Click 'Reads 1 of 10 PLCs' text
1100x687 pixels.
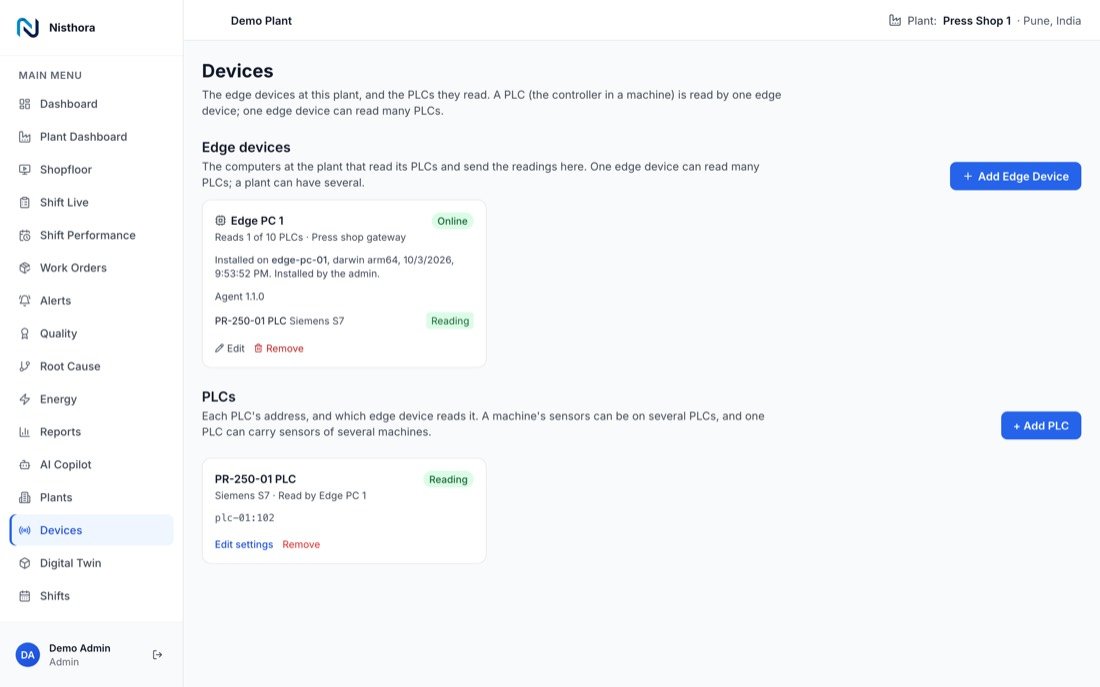(259, 237)
